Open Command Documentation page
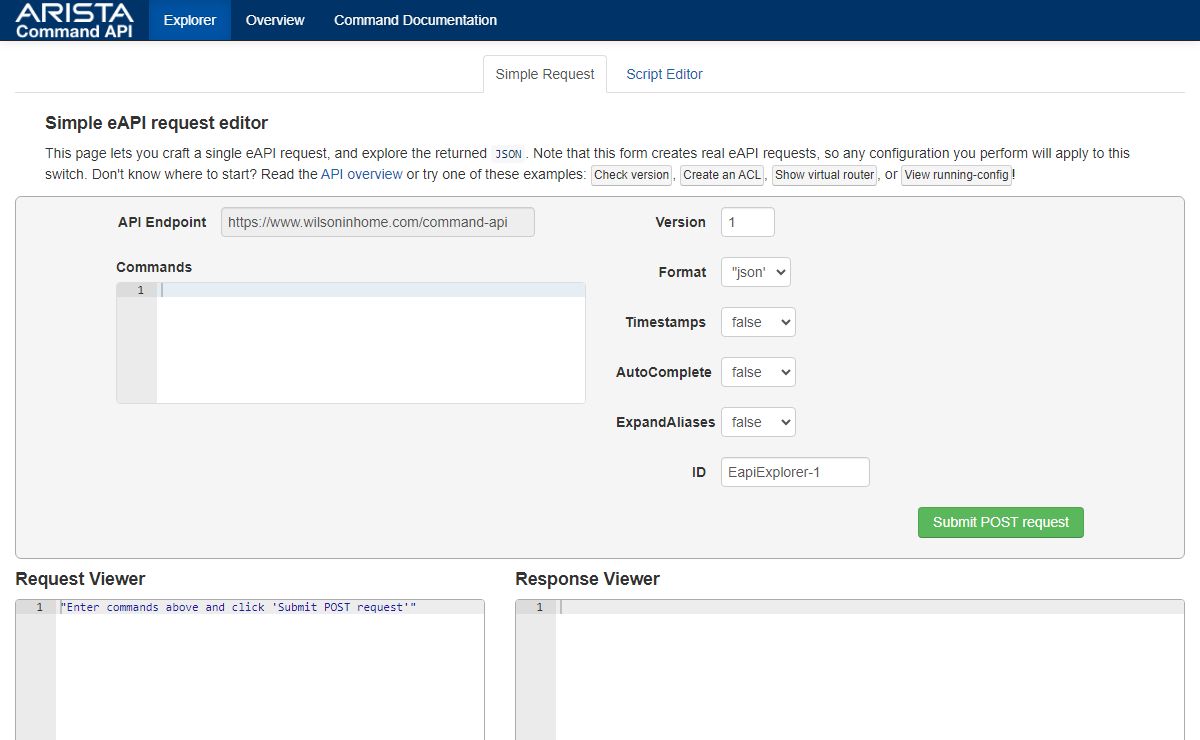Viewport: 1200px width, 740px height. pos(415,20)
